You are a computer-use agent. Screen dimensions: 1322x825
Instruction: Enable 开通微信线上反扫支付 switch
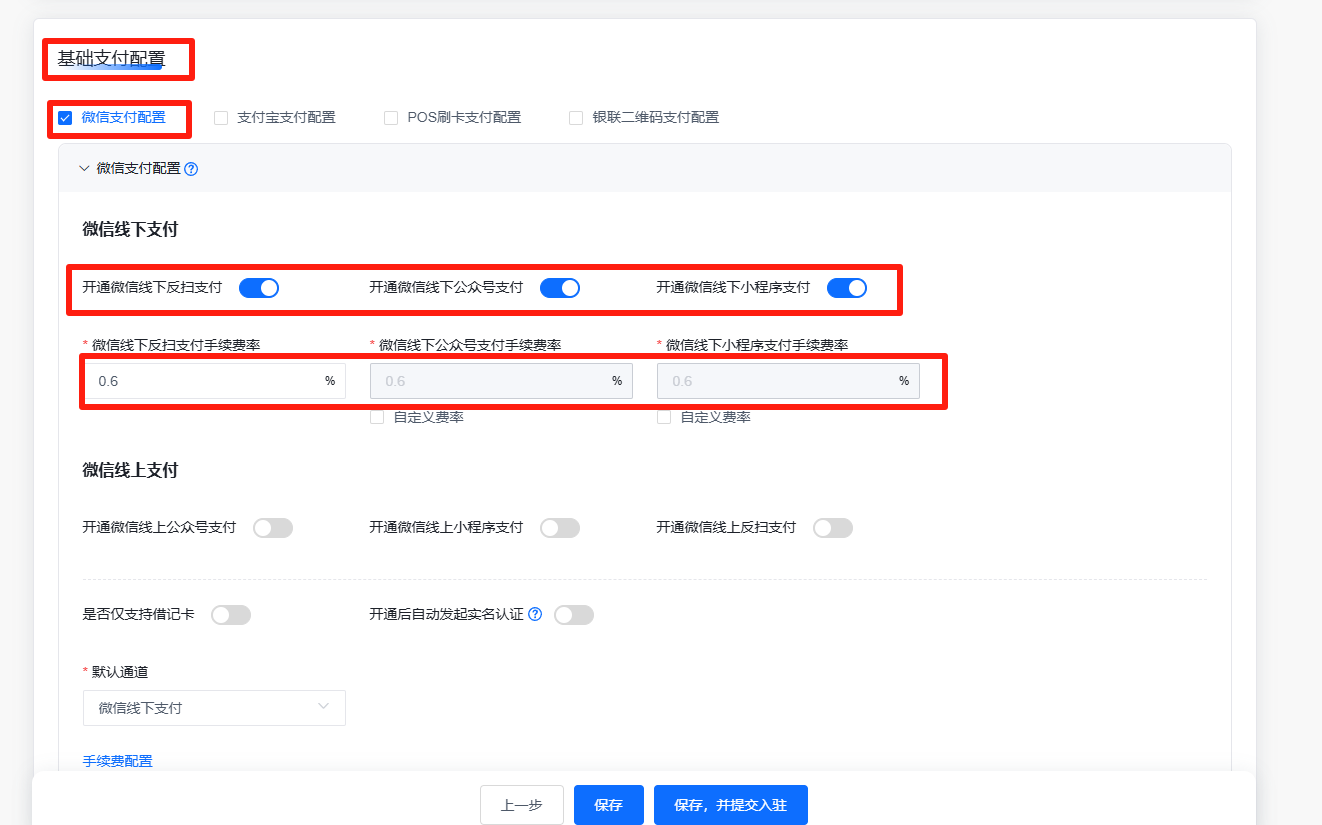tap(833, 528)
